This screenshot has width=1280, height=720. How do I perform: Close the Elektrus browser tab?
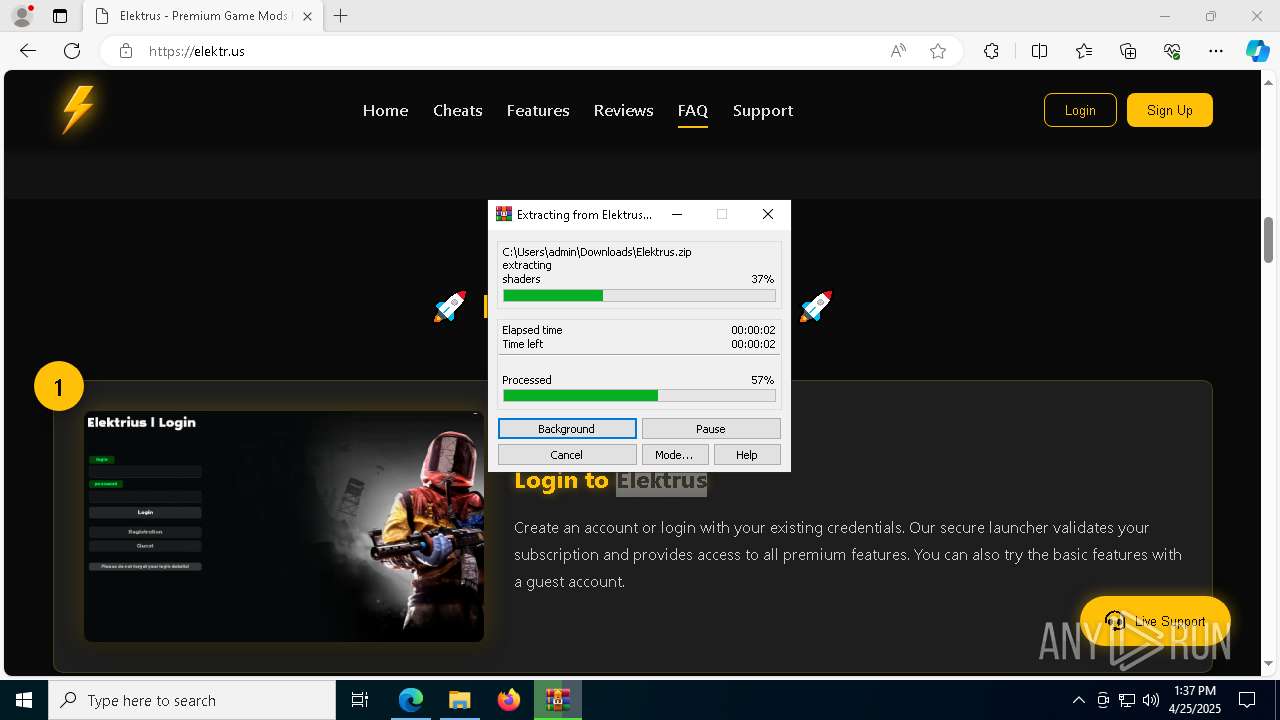click(307, 16)
